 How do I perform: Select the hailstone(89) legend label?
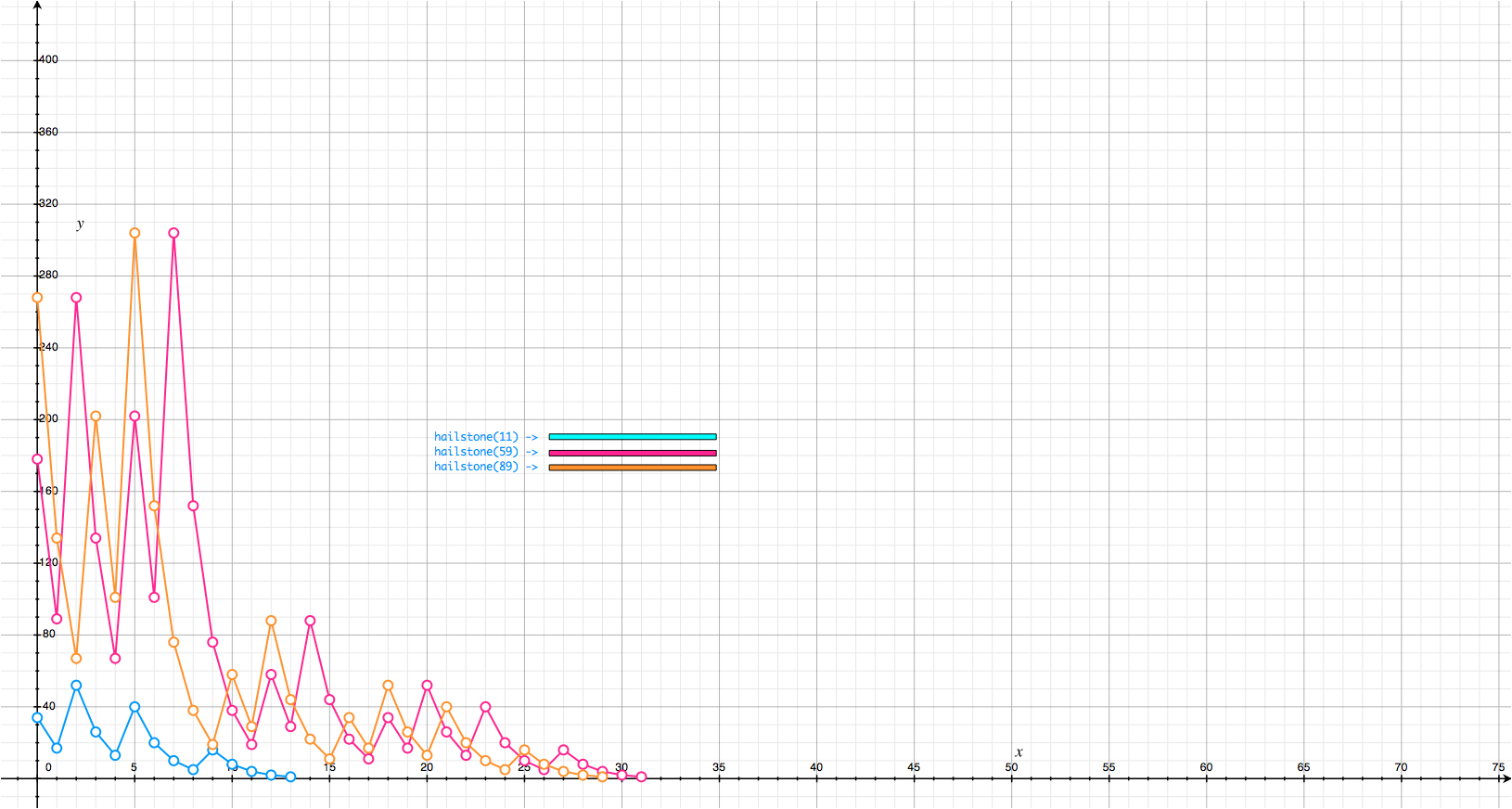tap(476, 467)
